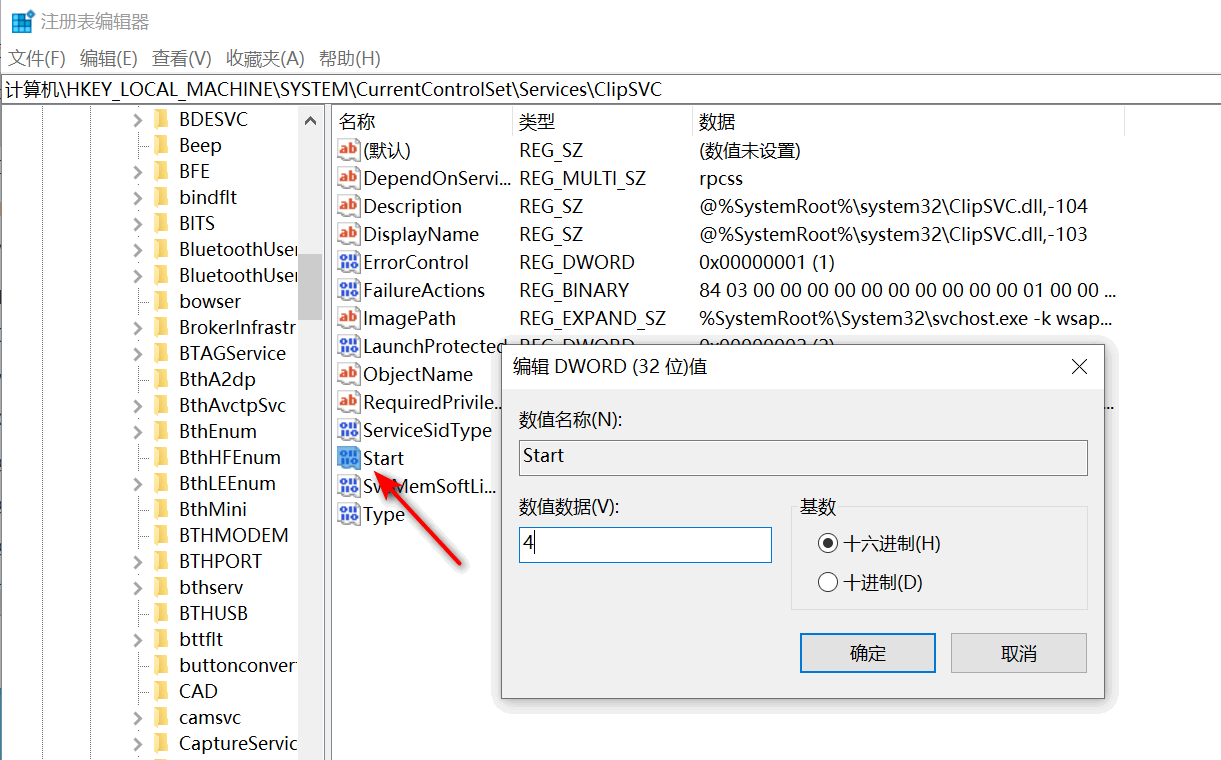Expand the camsvc key
The width and height of the screenshot is (1221, 760).
pyautogui.click(x=138, y=717)
